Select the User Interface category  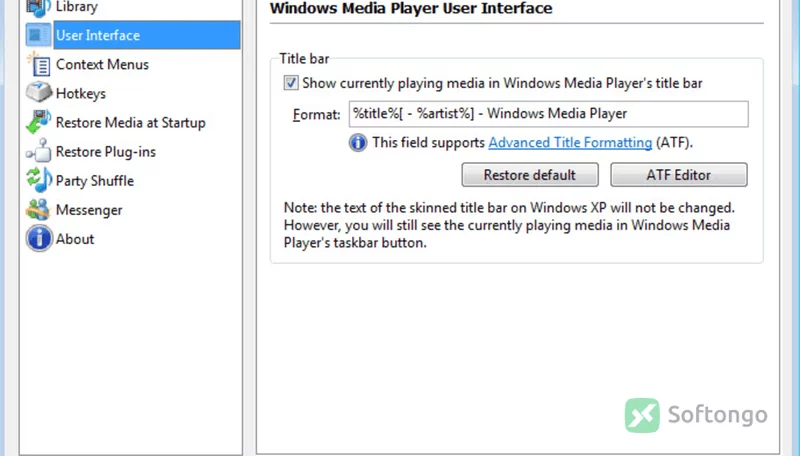(x=147, y=35)
